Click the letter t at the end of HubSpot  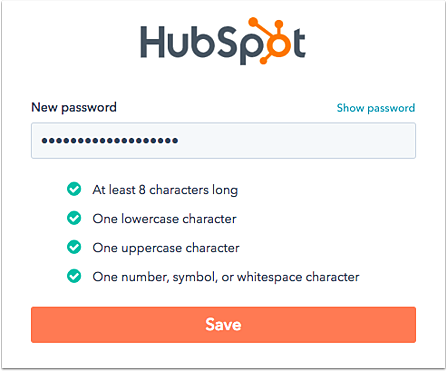point(299,43)
